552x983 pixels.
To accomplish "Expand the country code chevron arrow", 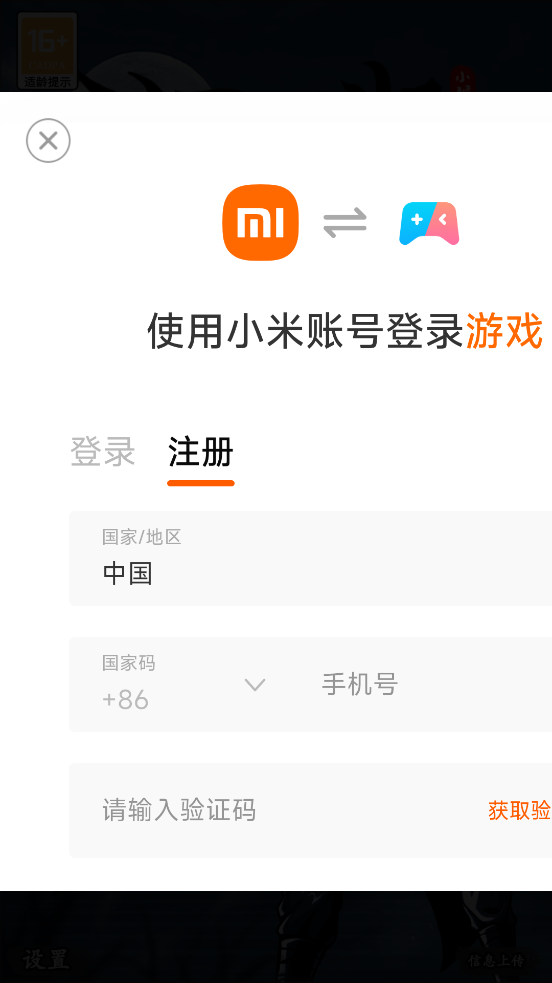I will point(255,685).
